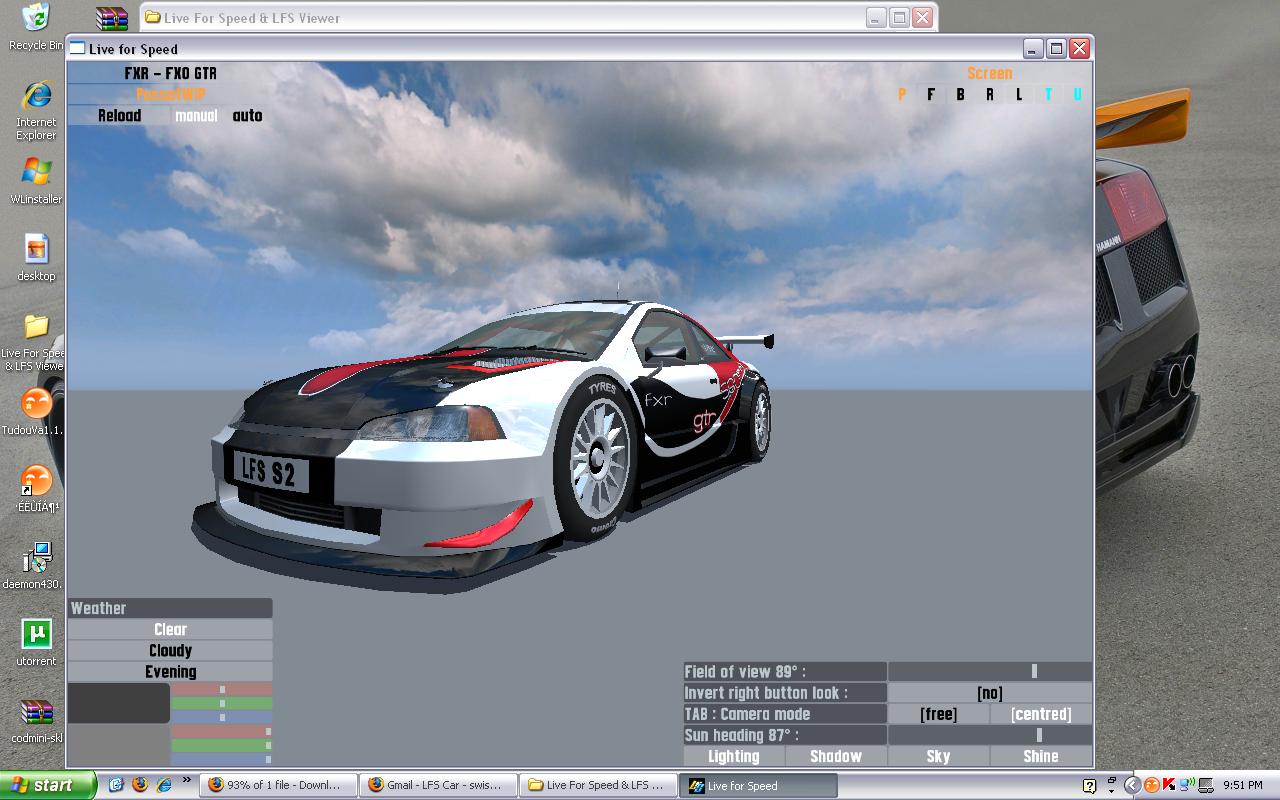Click the dark color swatch under Weather
This screenshot has width=1280, height=800.
[x=118, y=703]
